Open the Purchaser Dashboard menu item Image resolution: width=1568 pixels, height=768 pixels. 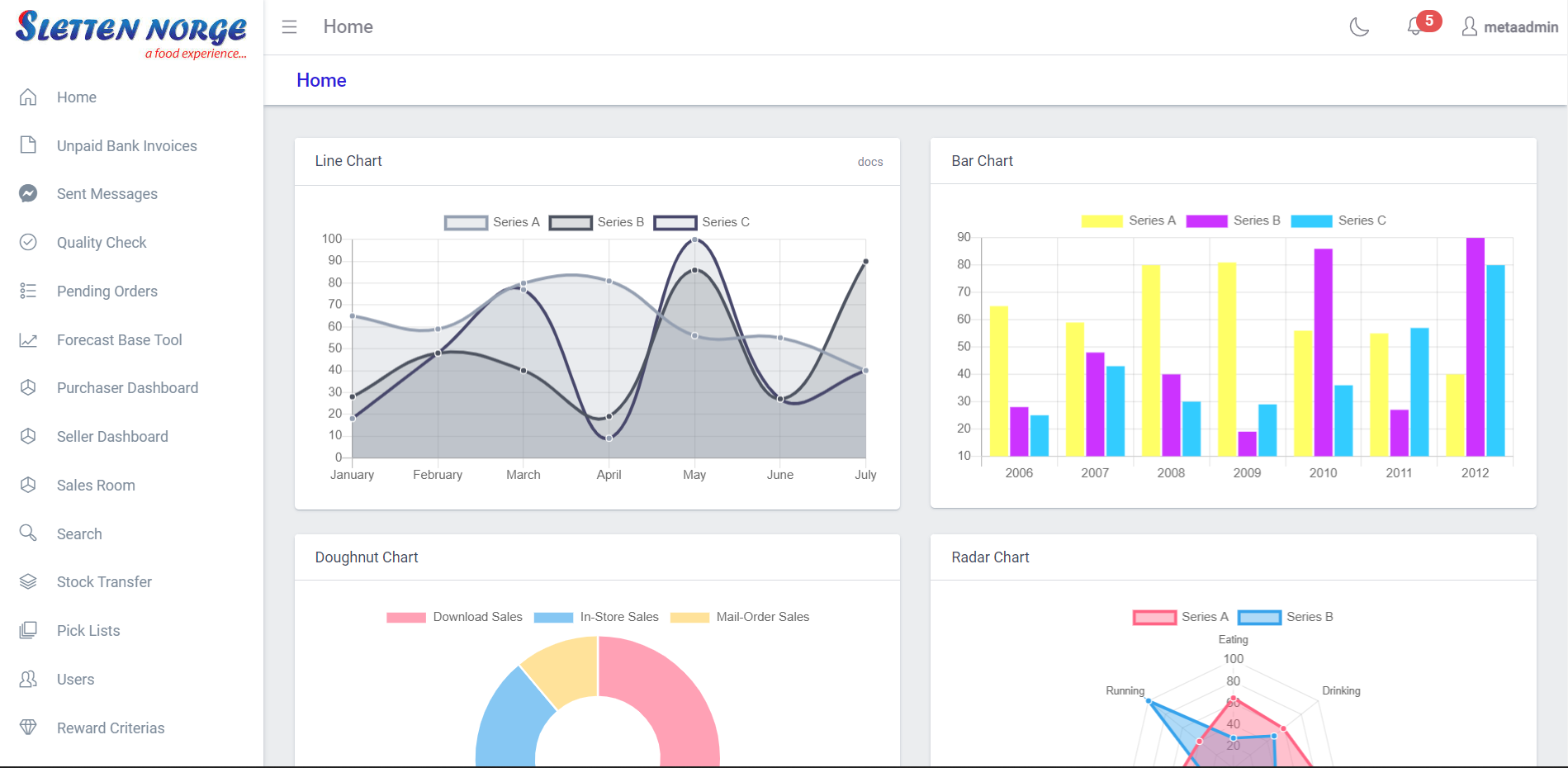point(127,388)
